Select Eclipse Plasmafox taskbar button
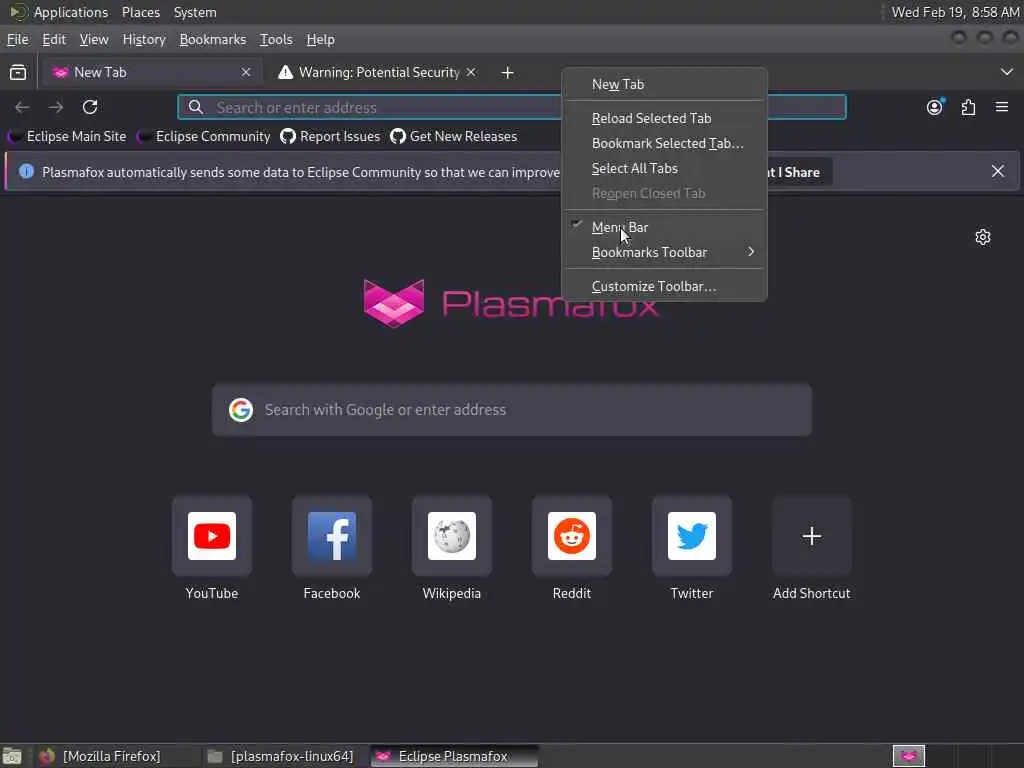Image resolution: width=1024 pixels, height=768 pixels. click(455, 756)
